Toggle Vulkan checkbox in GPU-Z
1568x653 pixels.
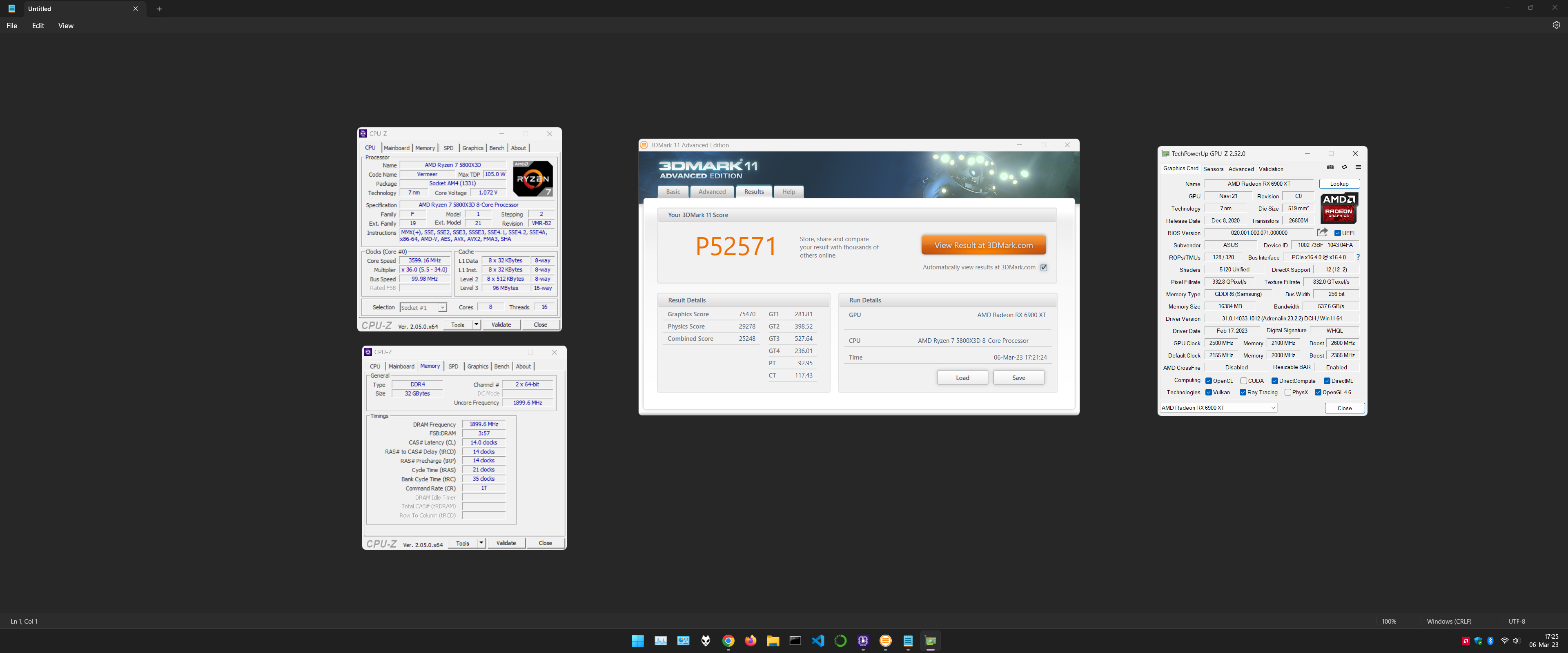[1208, 393]
